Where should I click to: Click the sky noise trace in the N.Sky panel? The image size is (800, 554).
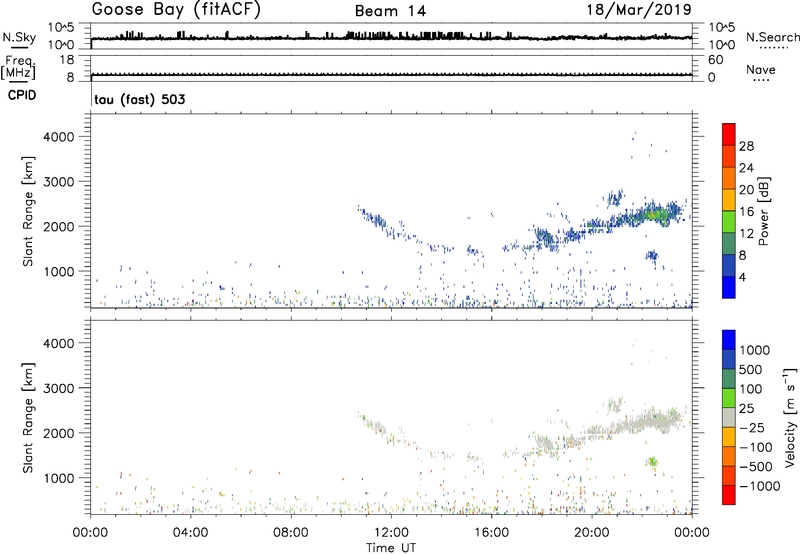391,38
